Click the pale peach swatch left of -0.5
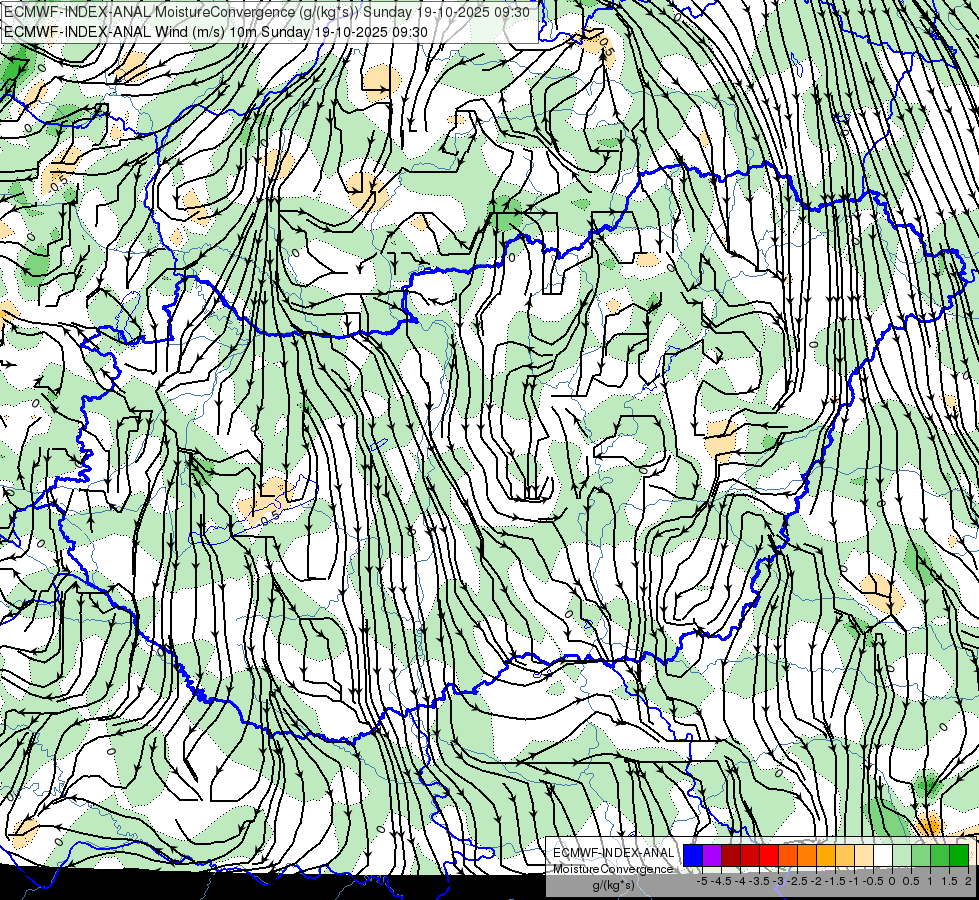This screenshot has width=979, height=900. [x=864, y=856]
